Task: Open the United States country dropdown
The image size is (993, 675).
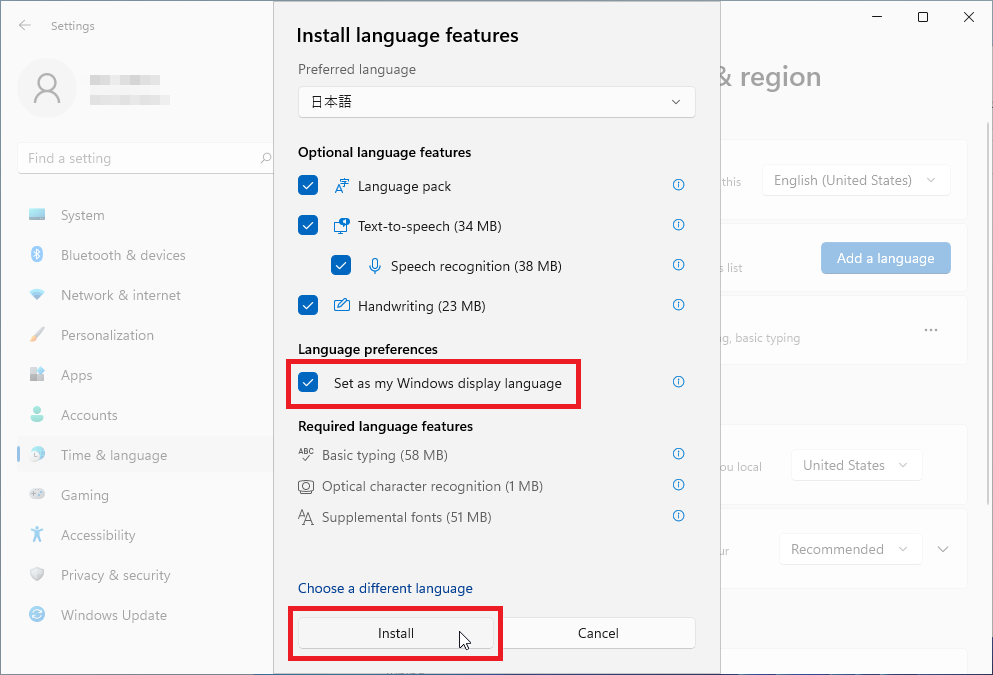Action: click(856, 465)
